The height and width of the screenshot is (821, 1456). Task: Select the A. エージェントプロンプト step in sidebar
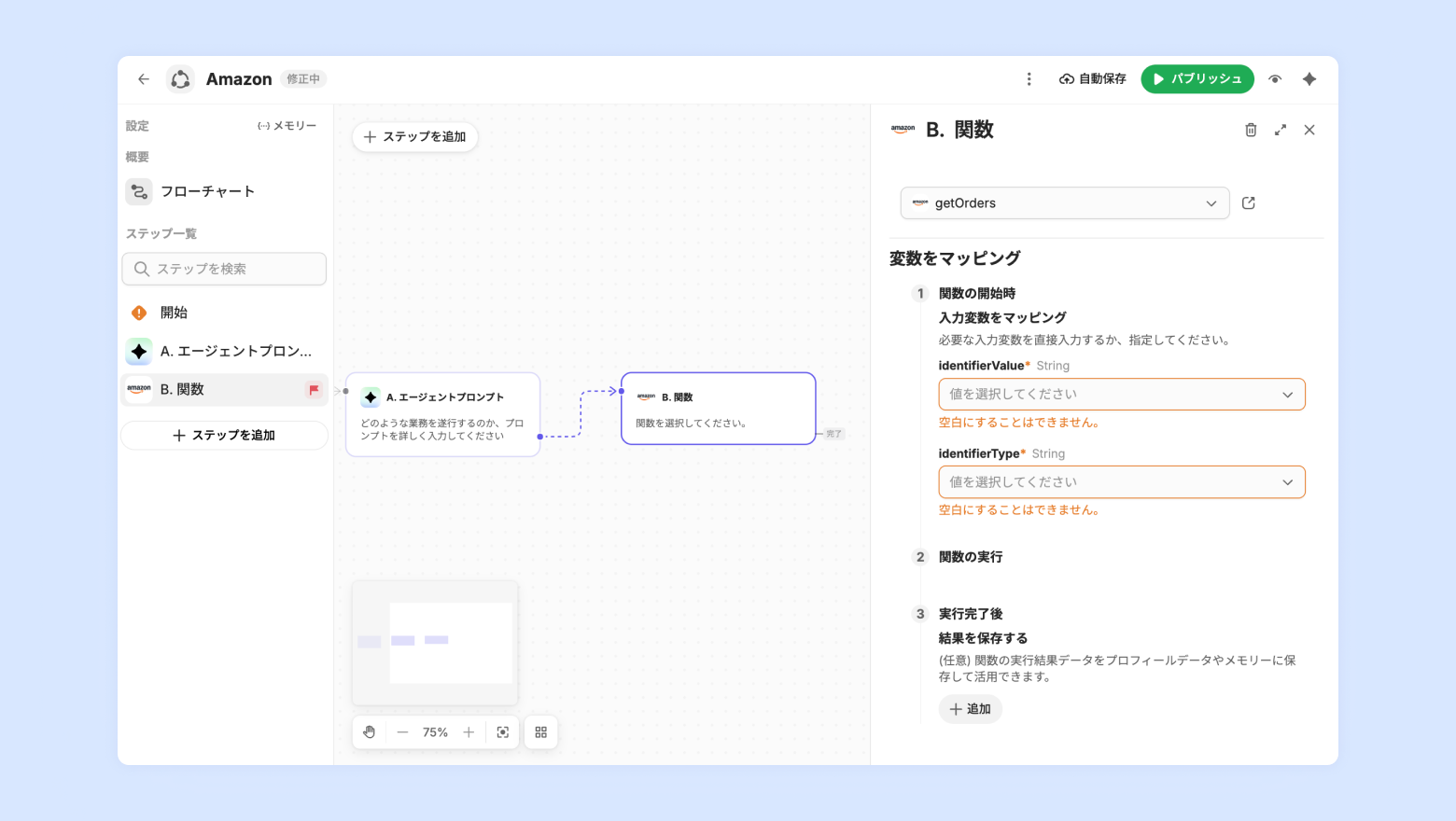(x=224, y=351)
